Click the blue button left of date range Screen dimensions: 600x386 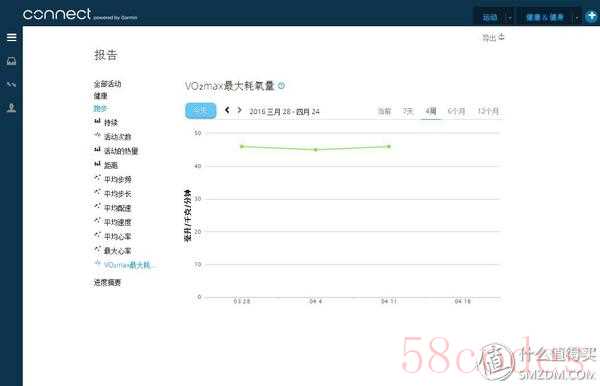[201, 111]
